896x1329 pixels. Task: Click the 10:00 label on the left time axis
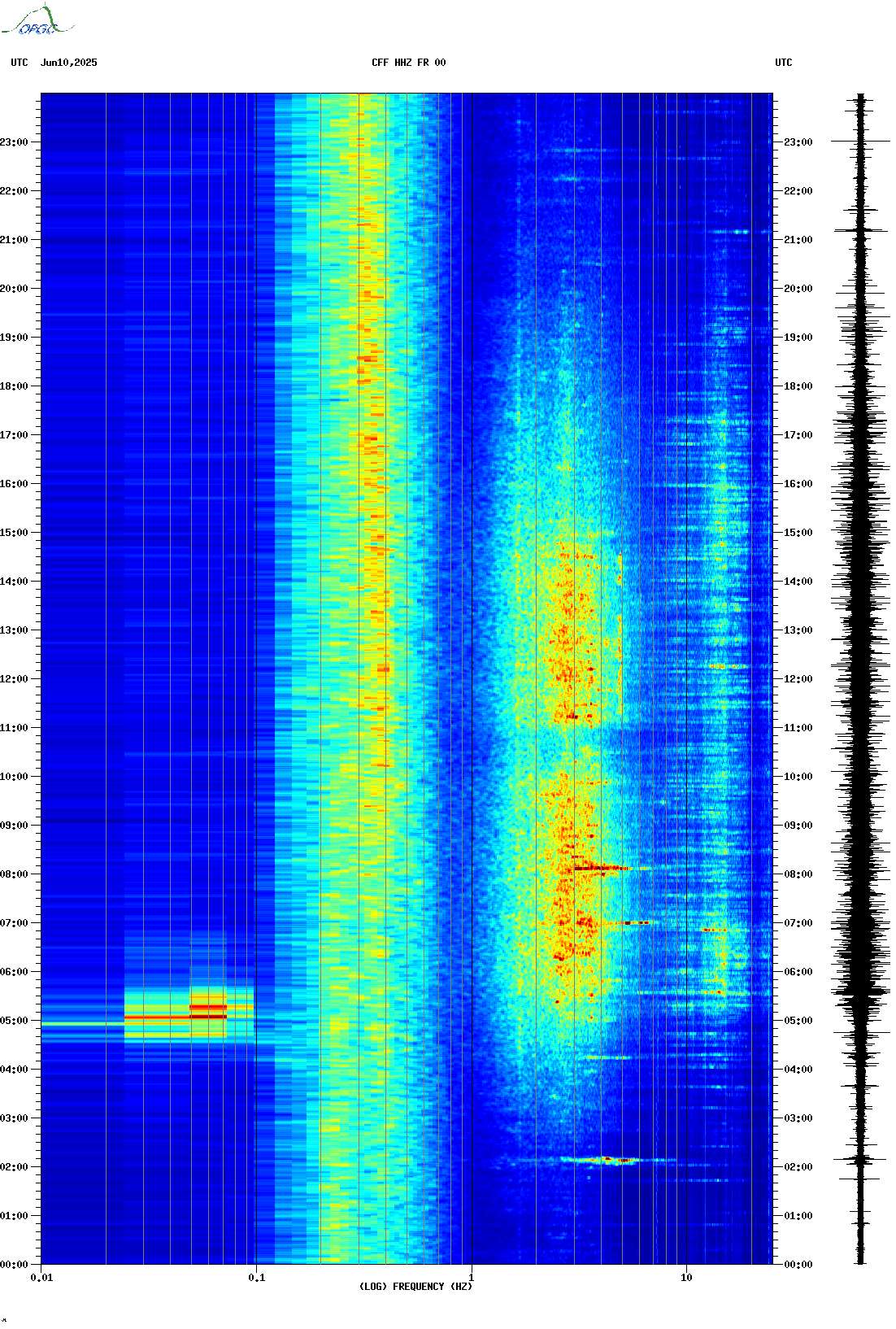click(14, 777)
